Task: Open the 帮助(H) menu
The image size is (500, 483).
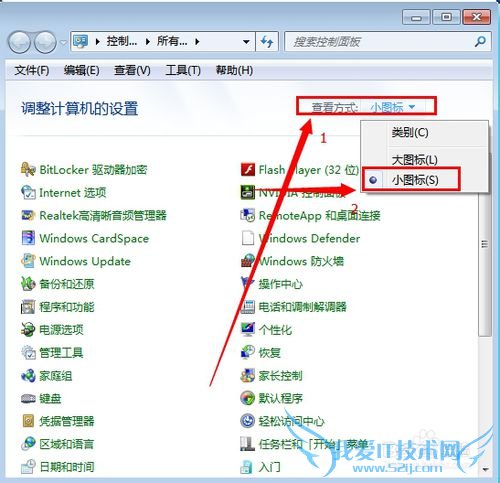Action: pyautogui.click(x=234, y=70)
